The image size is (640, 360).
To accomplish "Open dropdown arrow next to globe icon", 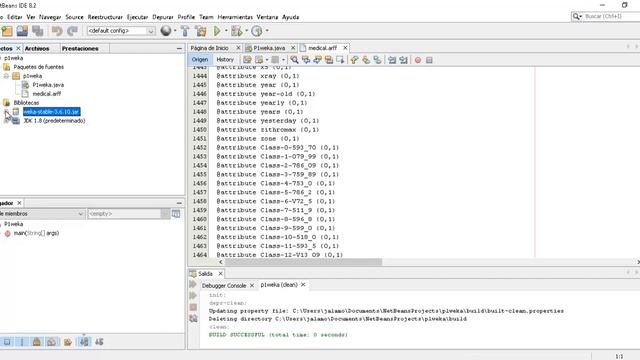I will pos(175,31).
